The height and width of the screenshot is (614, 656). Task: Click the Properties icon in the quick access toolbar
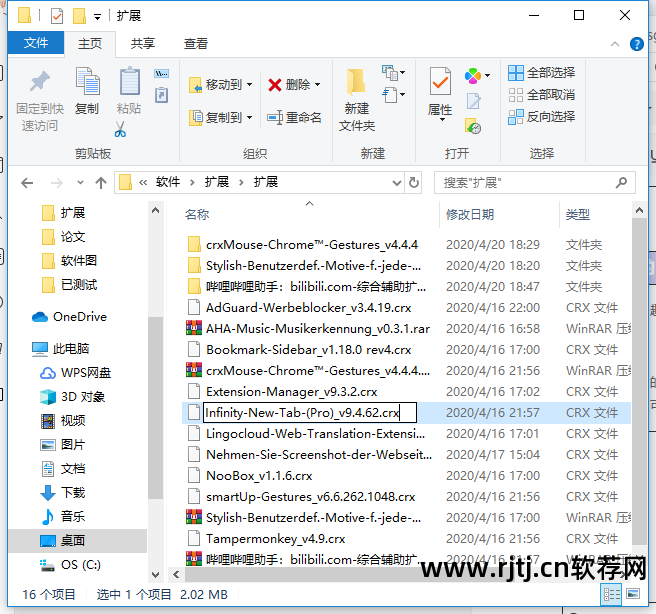coord(57,16)
